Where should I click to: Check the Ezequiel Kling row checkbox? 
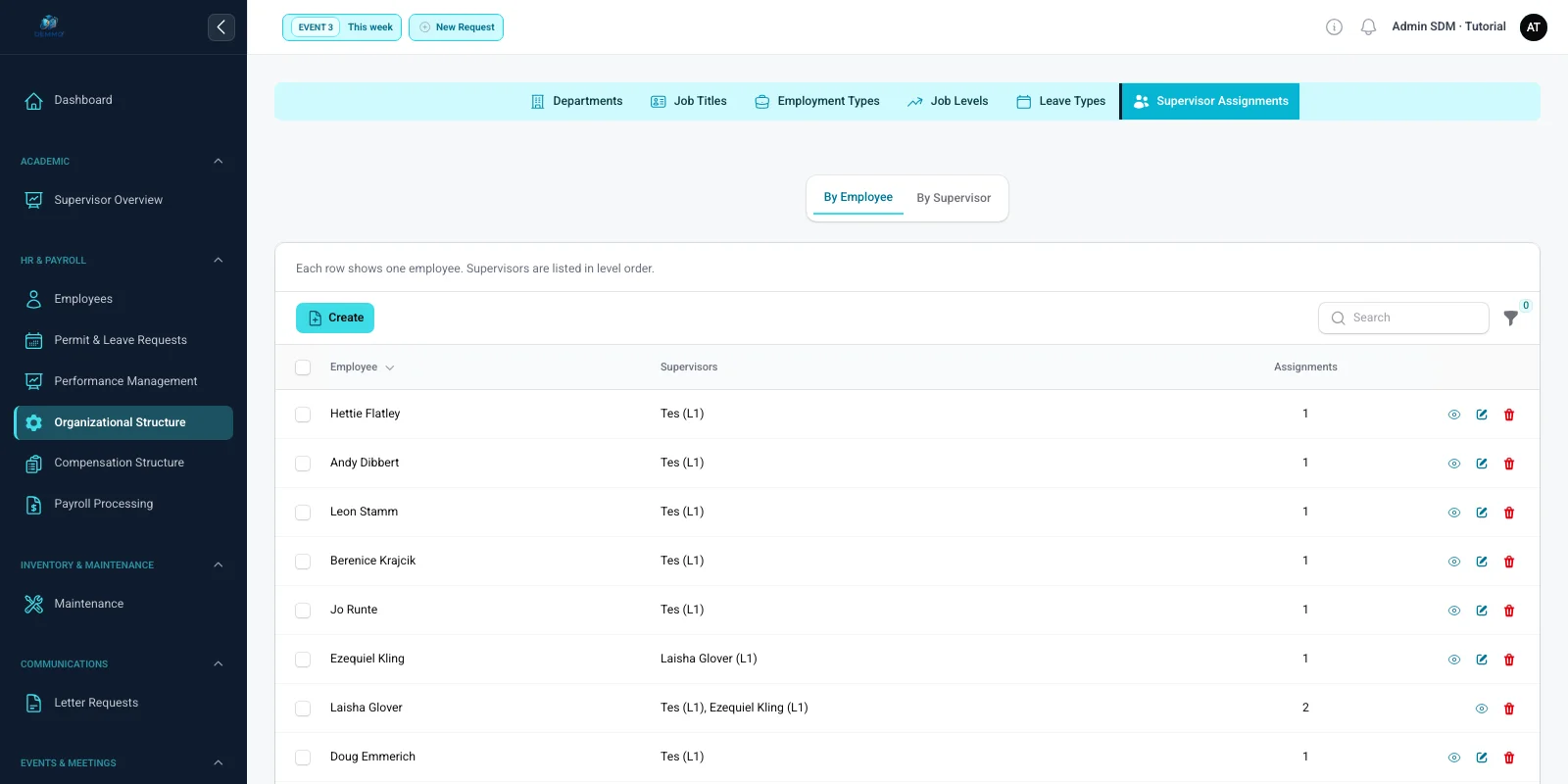(303, 660)
